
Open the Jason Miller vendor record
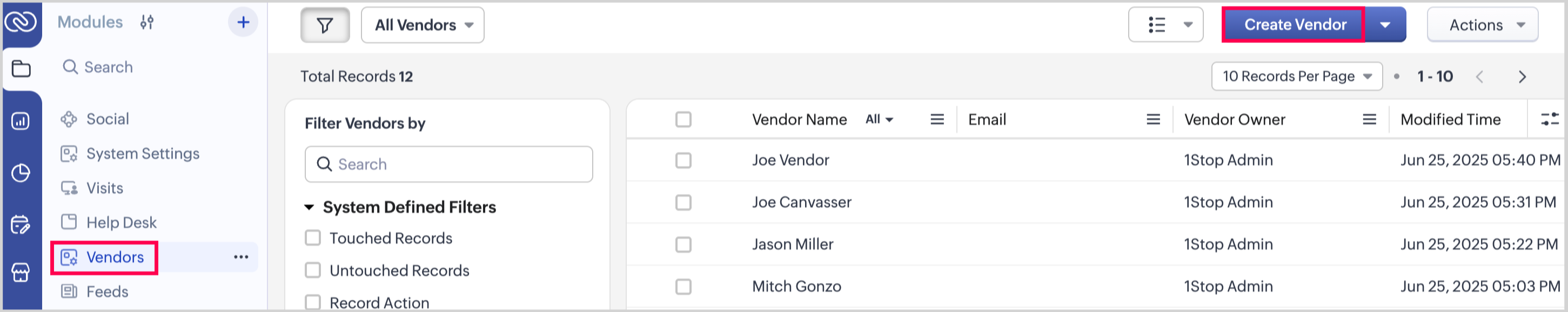793,245
